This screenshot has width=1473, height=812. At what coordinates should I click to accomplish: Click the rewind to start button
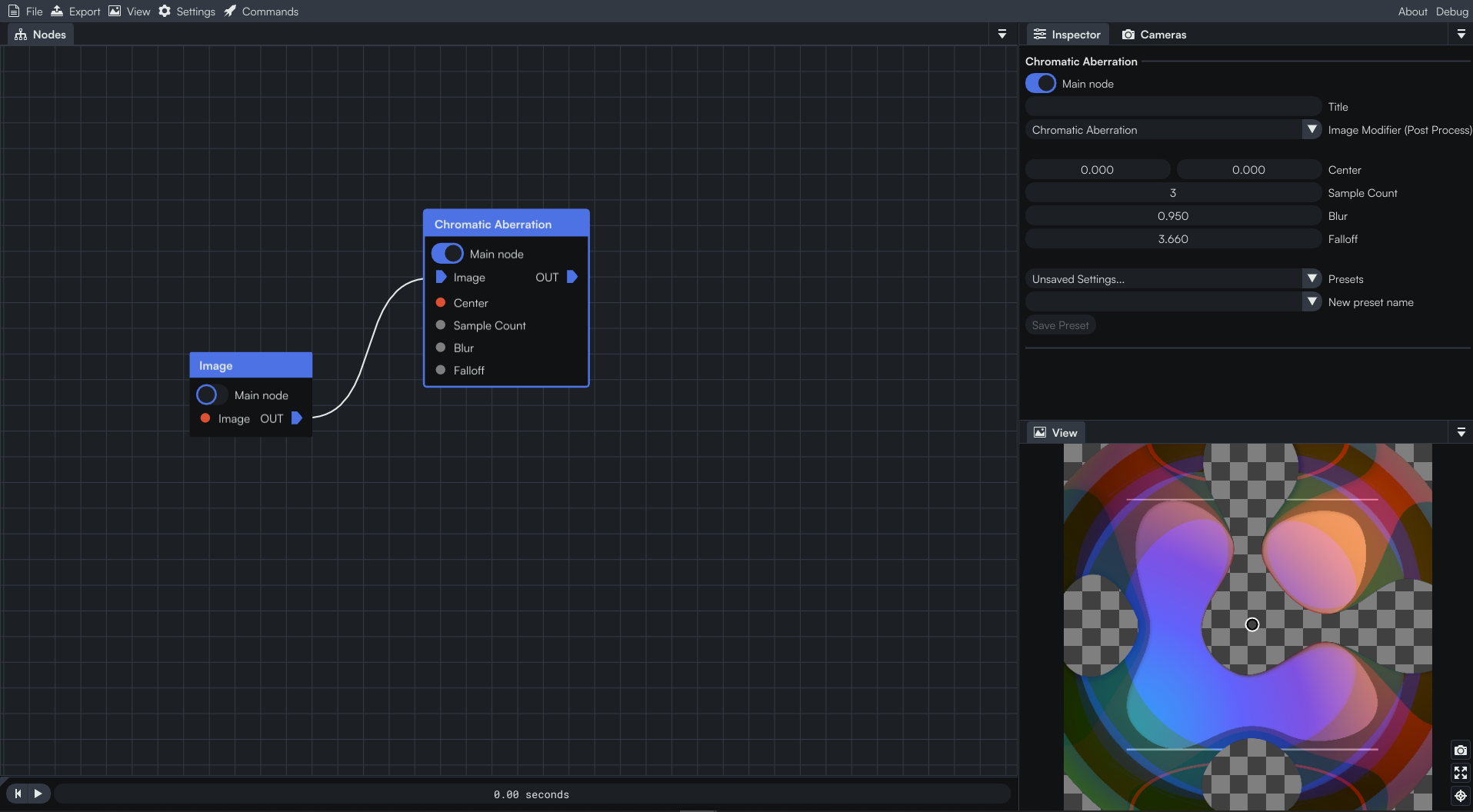click(x=18, y=794)
